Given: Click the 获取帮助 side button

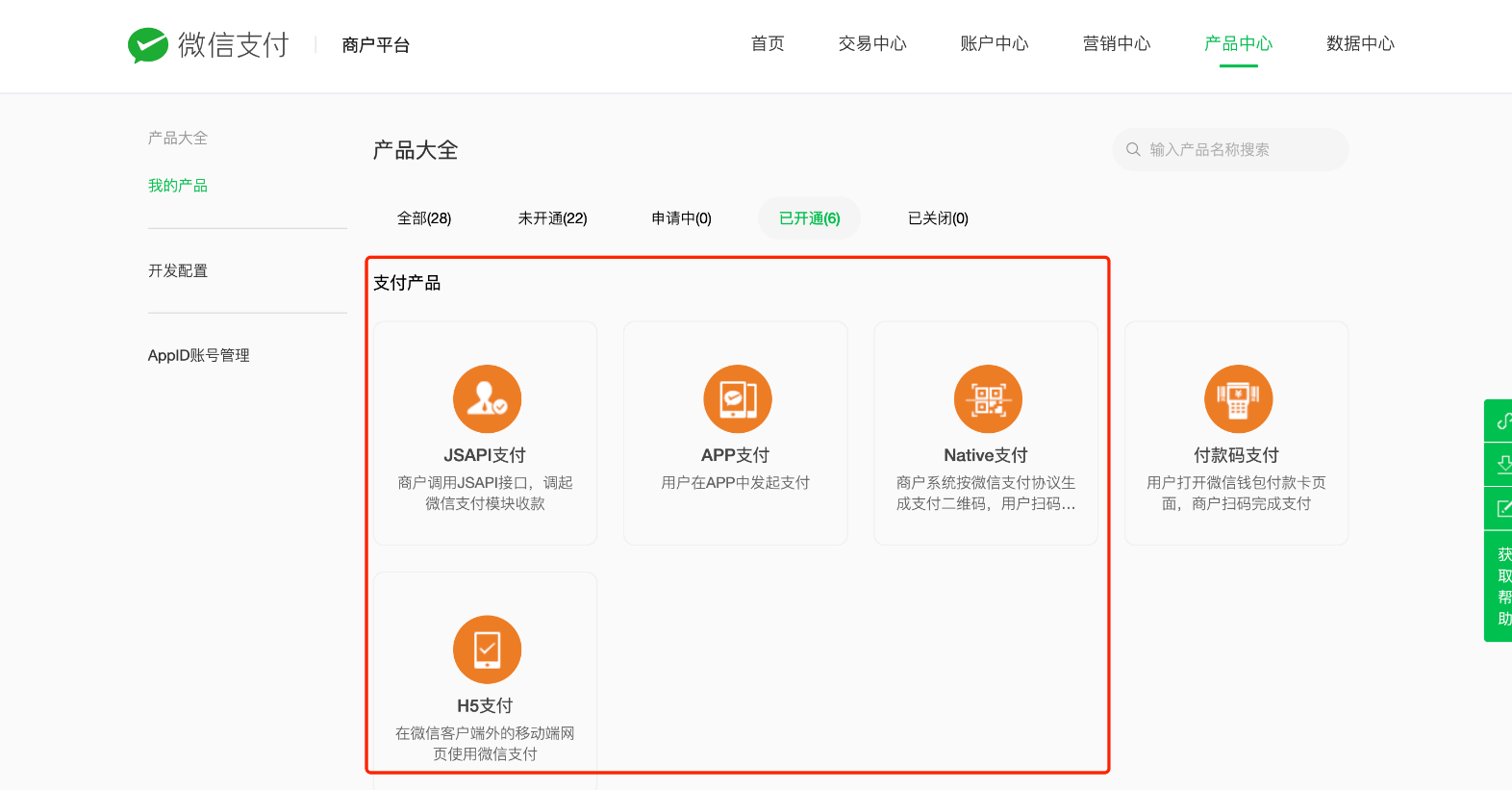Looking at the screenshot, I should click(x=1502, y=586).
